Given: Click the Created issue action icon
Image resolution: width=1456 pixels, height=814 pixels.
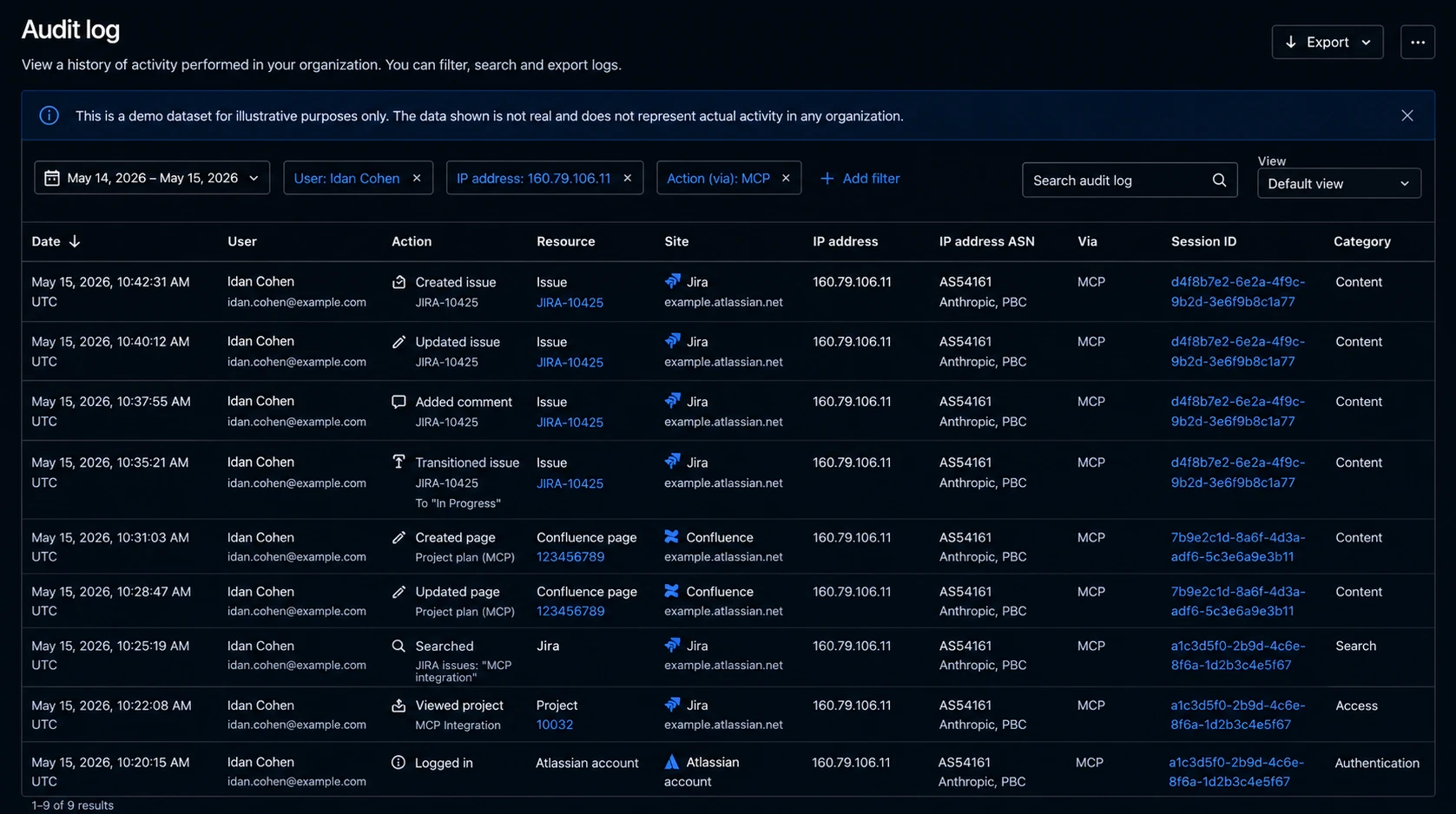Looking at the screenshot, I should (399, 282).
